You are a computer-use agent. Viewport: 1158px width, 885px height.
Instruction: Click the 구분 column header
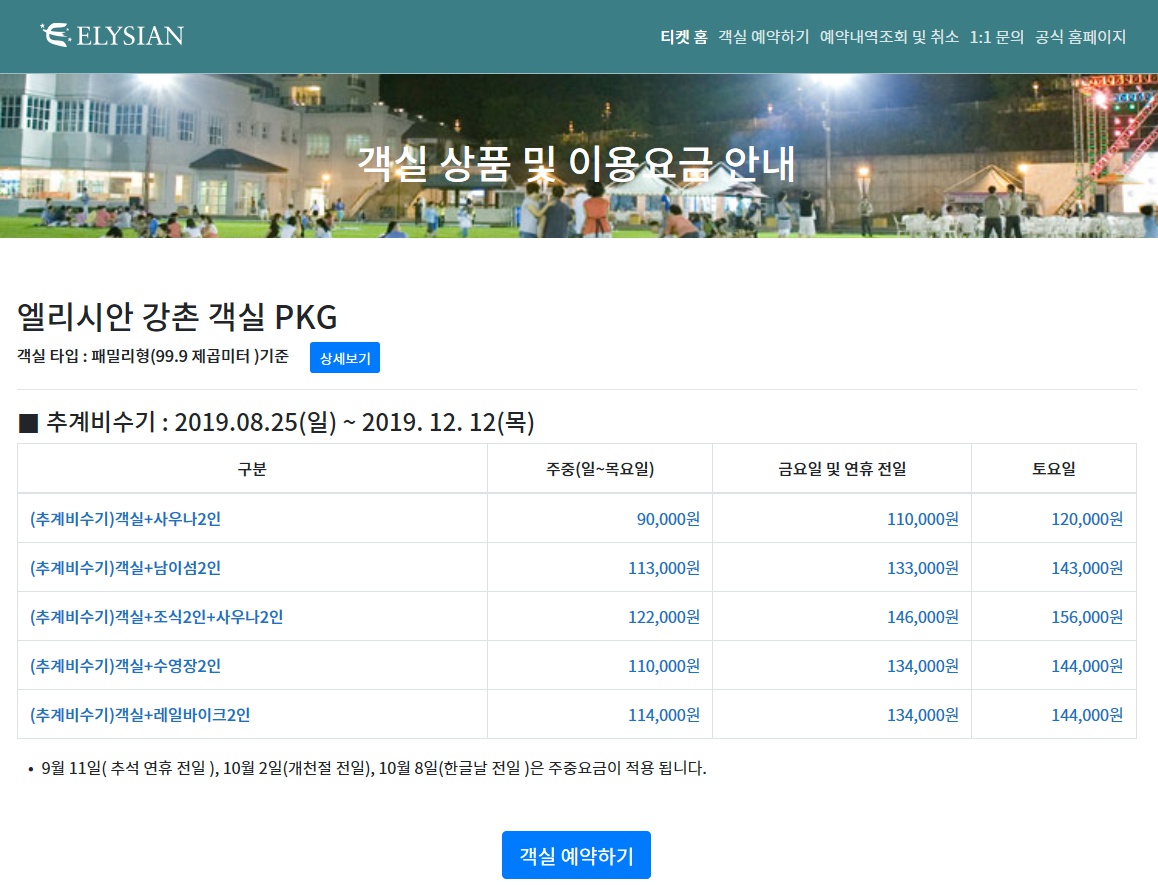[x=252, y=468]
